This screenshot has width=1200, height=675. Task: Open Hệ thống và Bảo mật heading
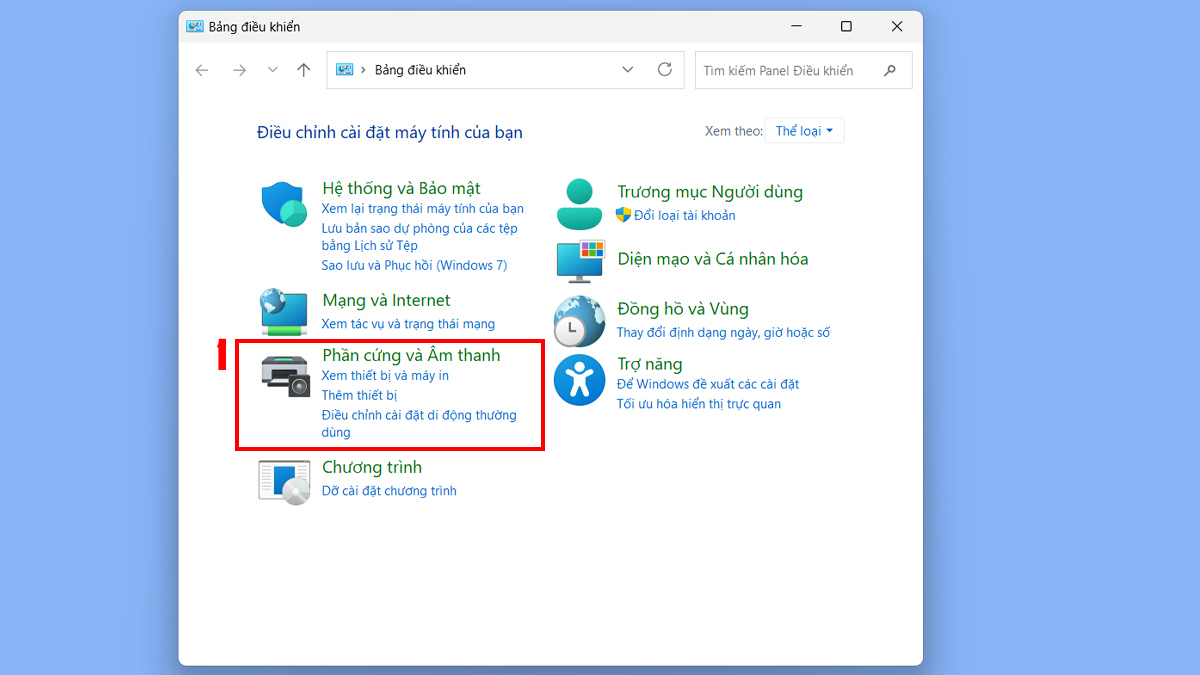401,188
